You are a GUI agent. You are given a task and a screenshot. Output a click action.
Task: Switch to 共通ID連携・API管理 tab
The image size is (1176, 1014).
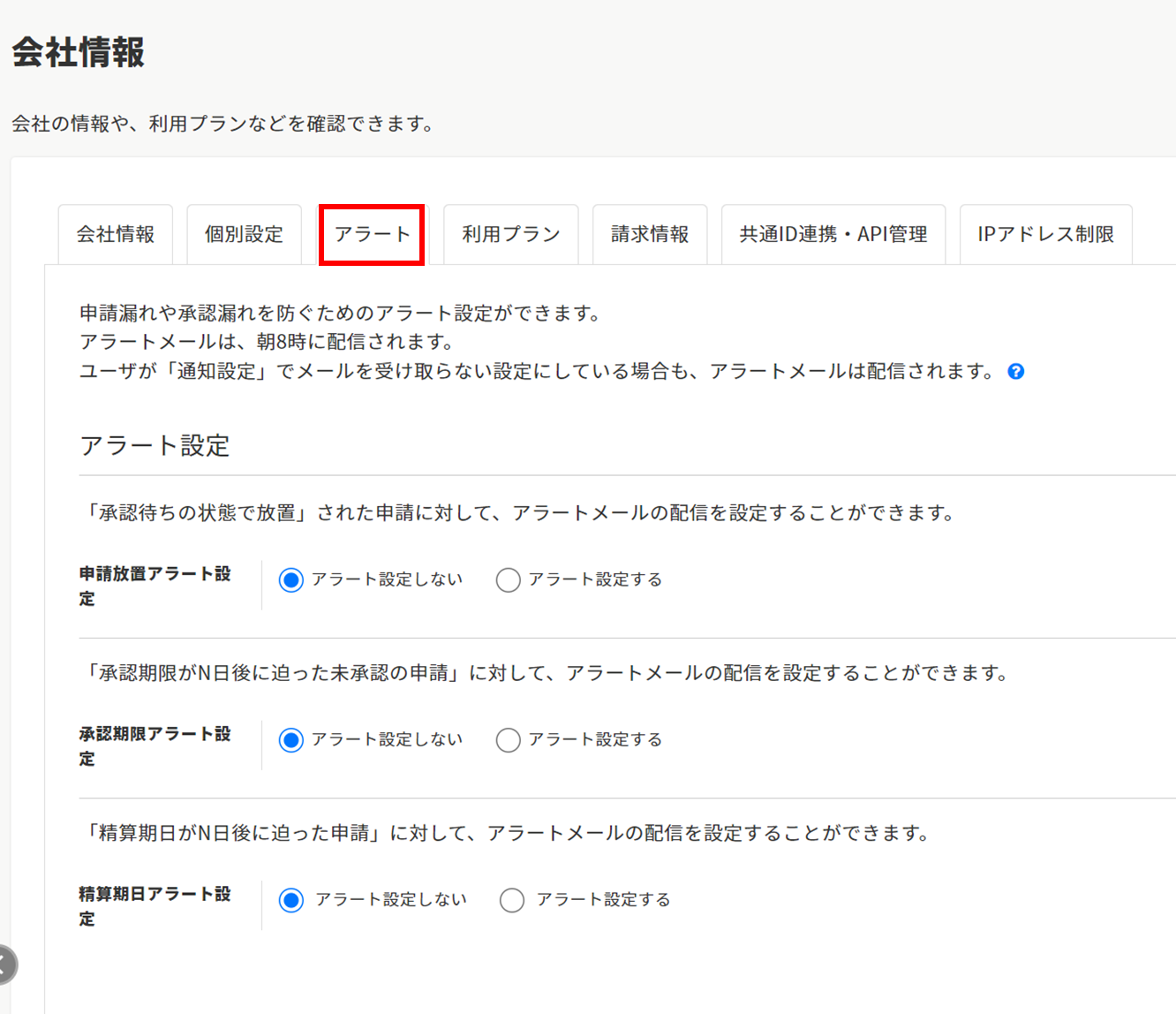pyautogui.click(x=833, y=234)
